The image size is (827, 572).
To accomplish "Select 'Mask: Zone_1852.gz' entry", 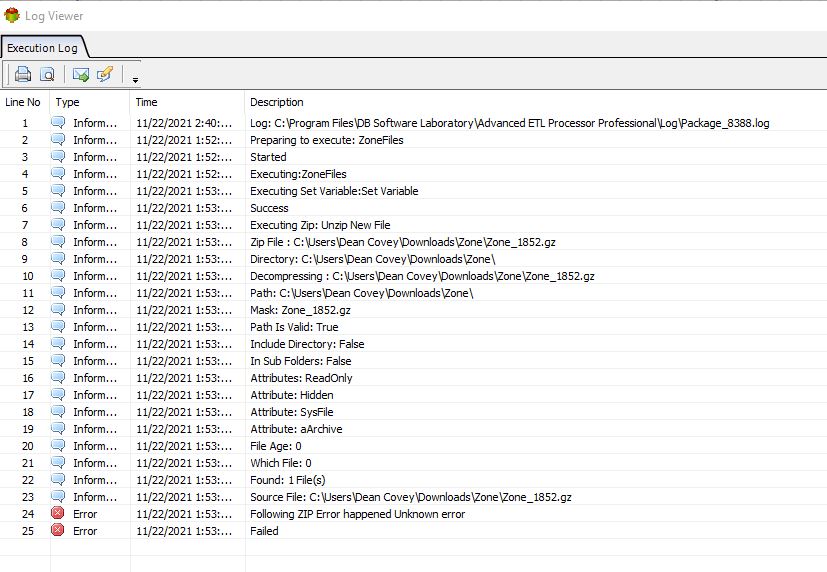I will coord(300,310).
